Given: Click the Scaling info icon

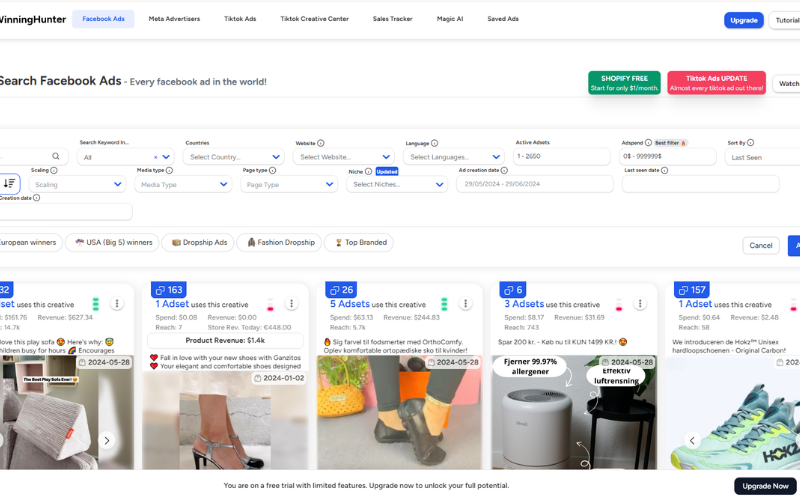Looking at the screenshot, I should click(54, 170).
